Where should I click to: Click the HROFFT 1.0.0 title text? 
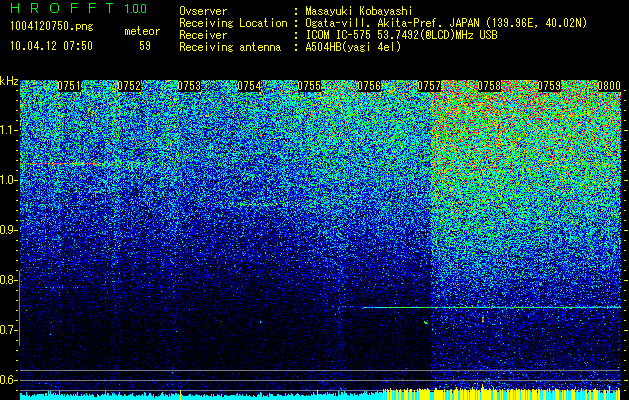78,8
